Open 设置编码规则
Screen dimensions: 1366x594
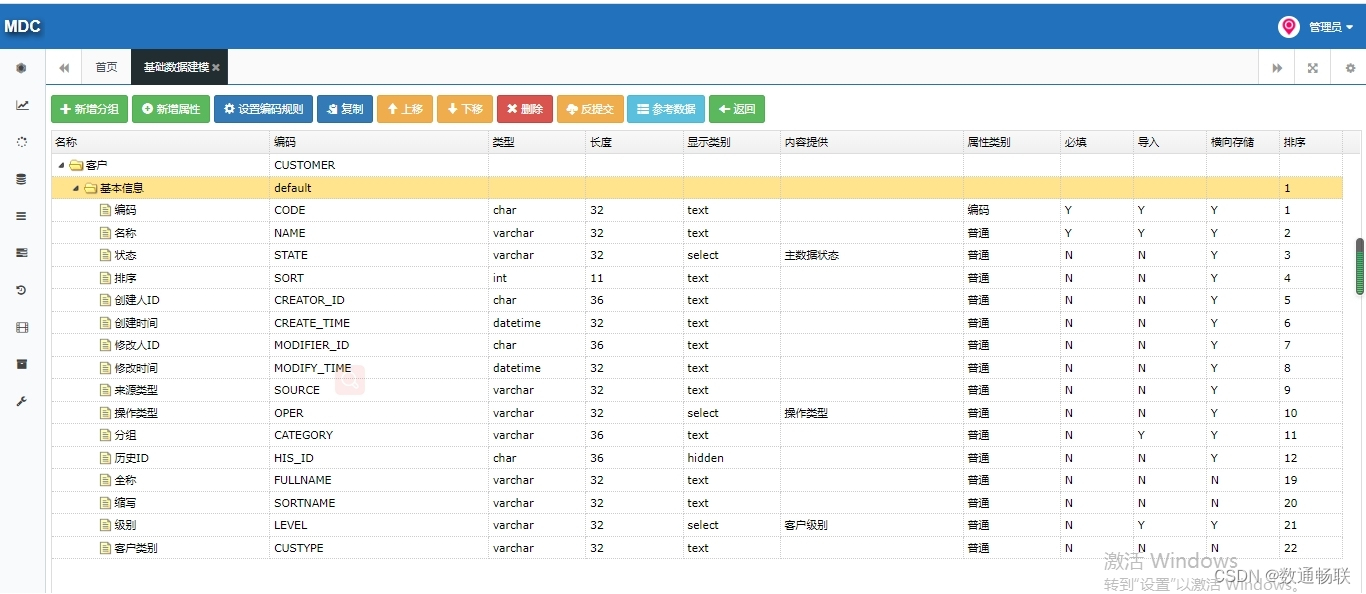point(263,109)
